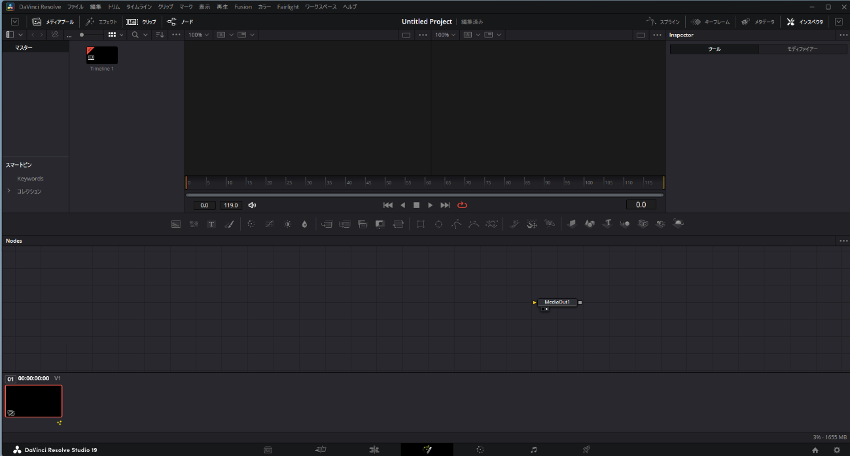Switch to the Fairlight page icon
The height and width of the screenshot is (456, 850).
click(x=534, y=449)
